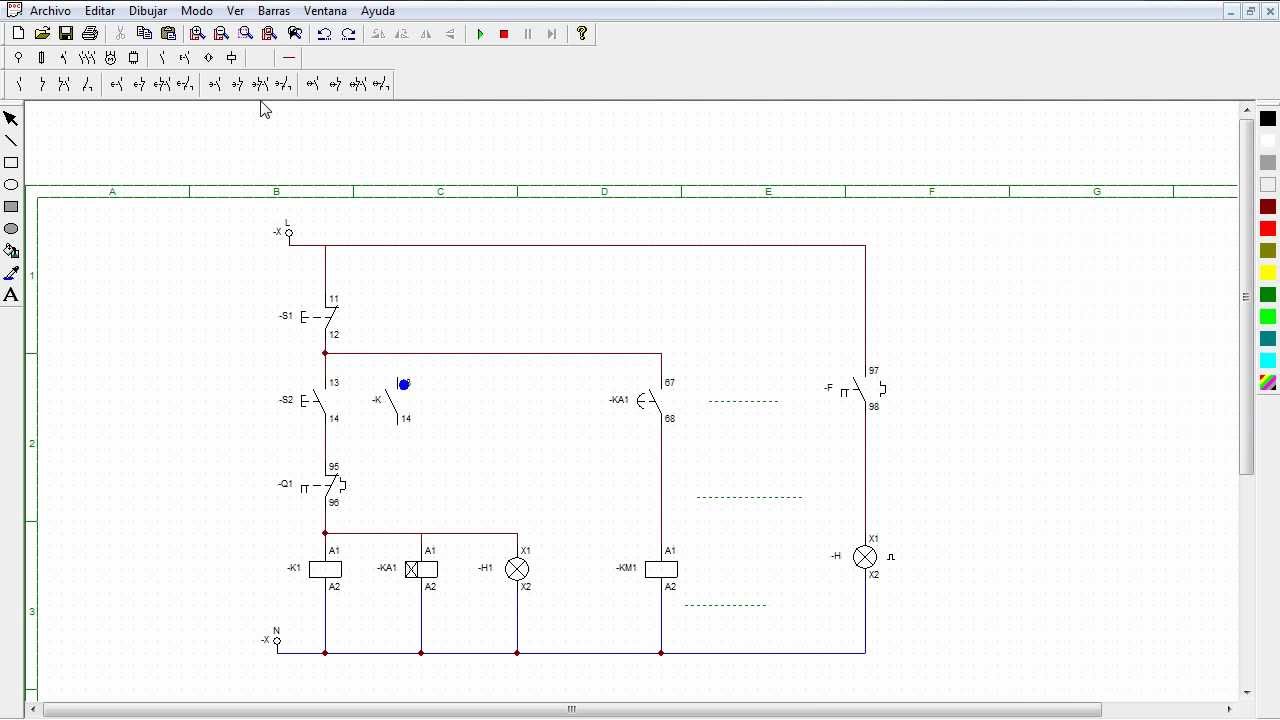Select the eyedropper color picker tool
The width and height of the screenshot is (1280, 720).
[11, 273]
